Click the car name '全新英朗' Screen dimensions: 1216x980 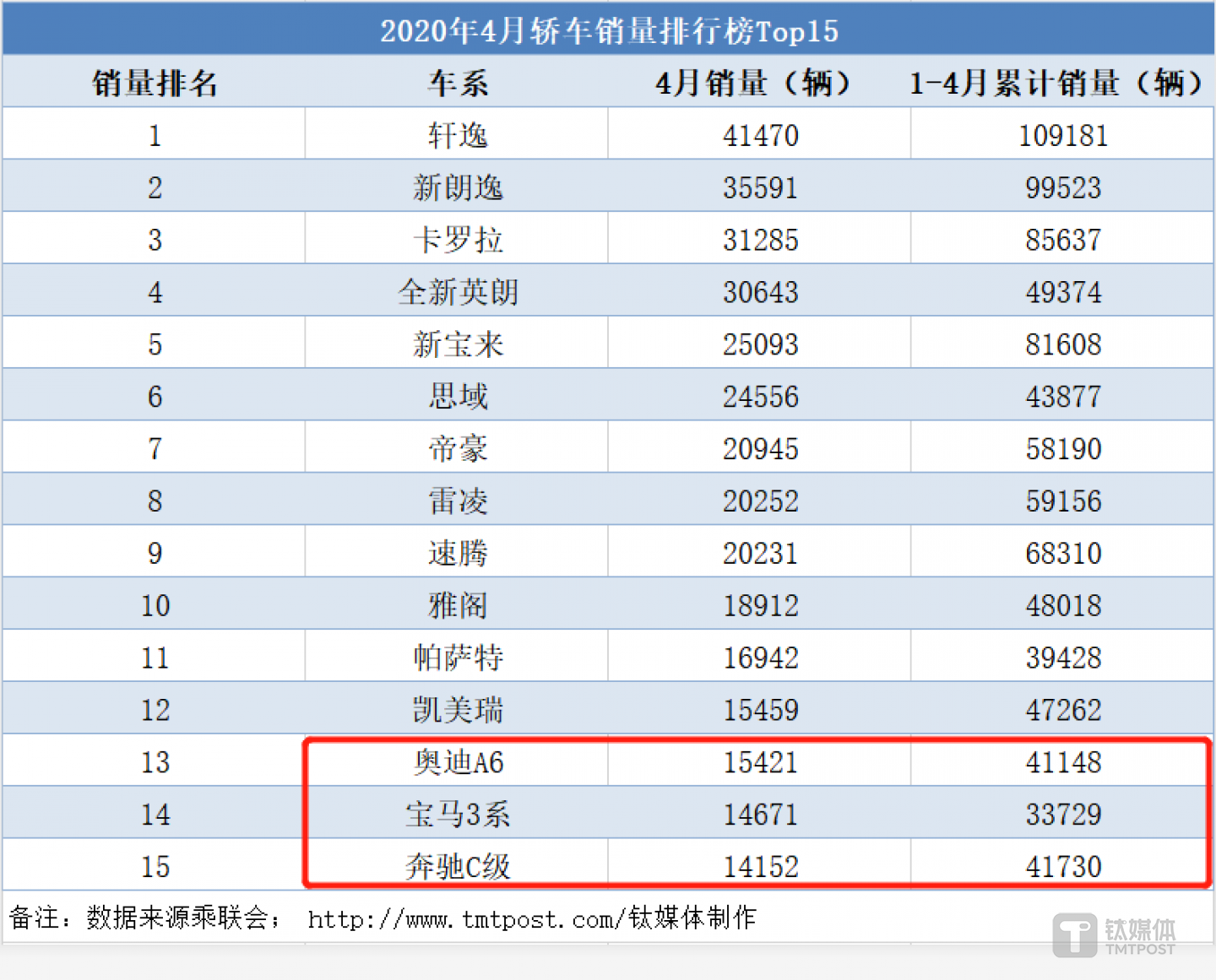click(458, 292)
